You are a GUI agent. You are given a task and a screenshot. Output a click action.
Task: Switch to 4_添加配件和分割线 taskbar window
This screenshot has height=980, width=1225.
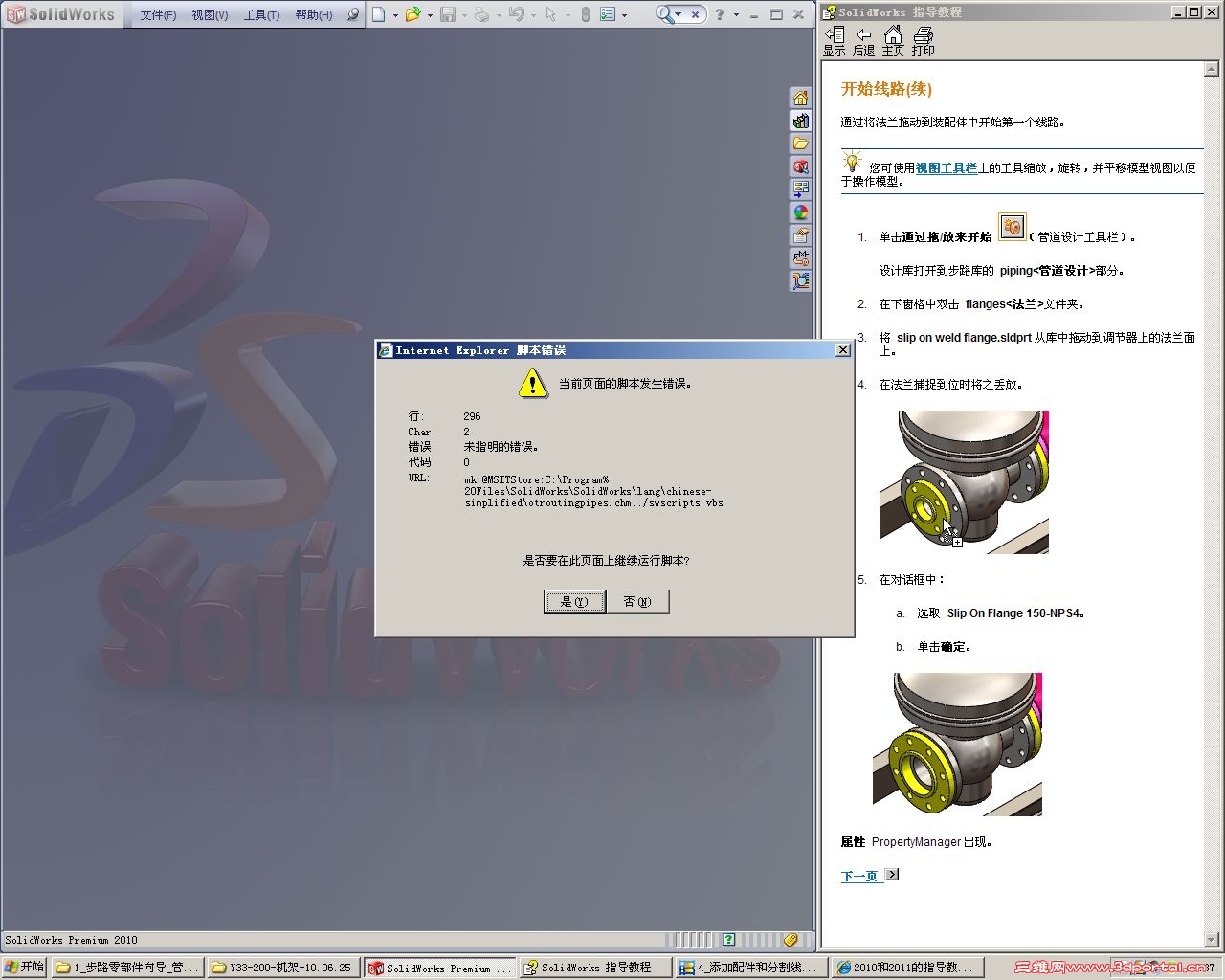[751, 968]
